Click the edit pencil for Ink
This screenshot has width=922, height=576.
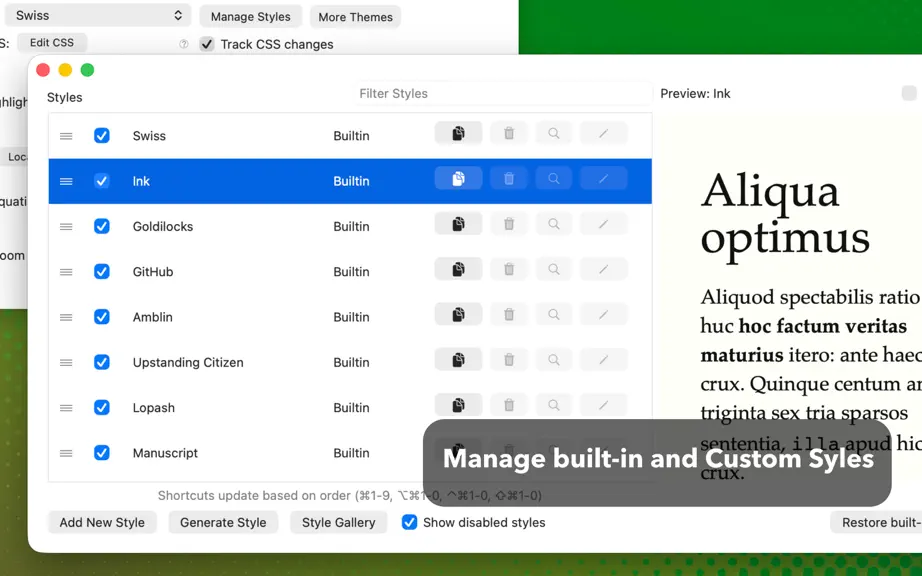click(603, 179)
